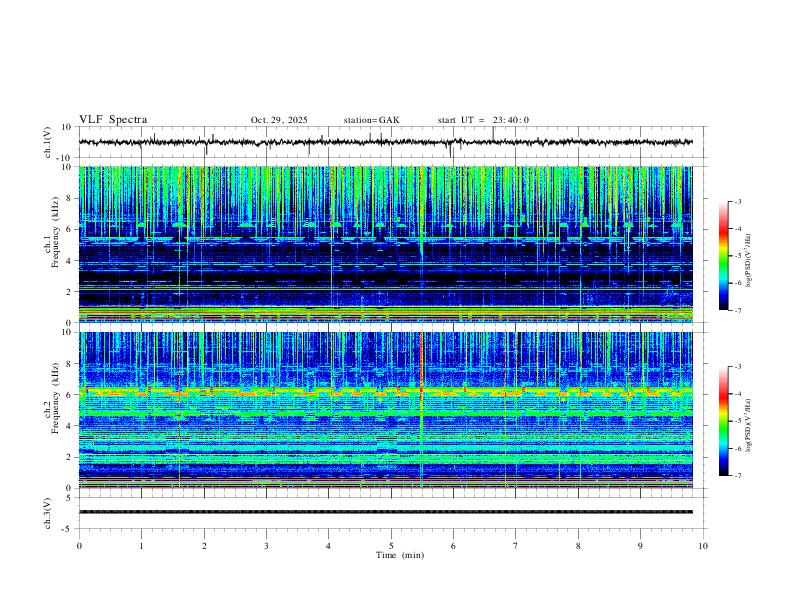Click the time axis tick label '0'

pyautogui.click(x=79, y=546)
